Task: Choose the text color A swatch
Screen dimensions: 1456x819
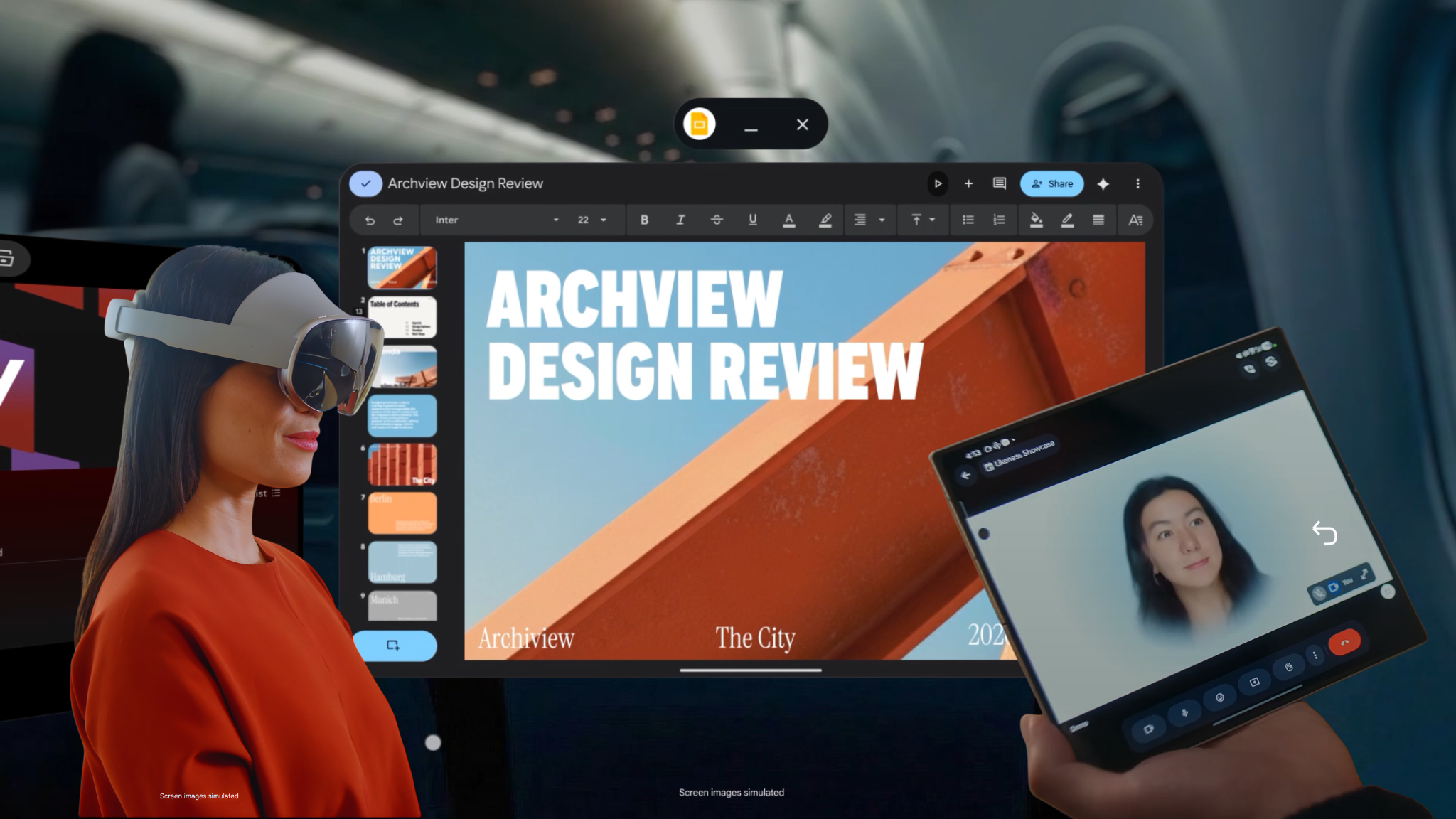Action: click(788, 220)
